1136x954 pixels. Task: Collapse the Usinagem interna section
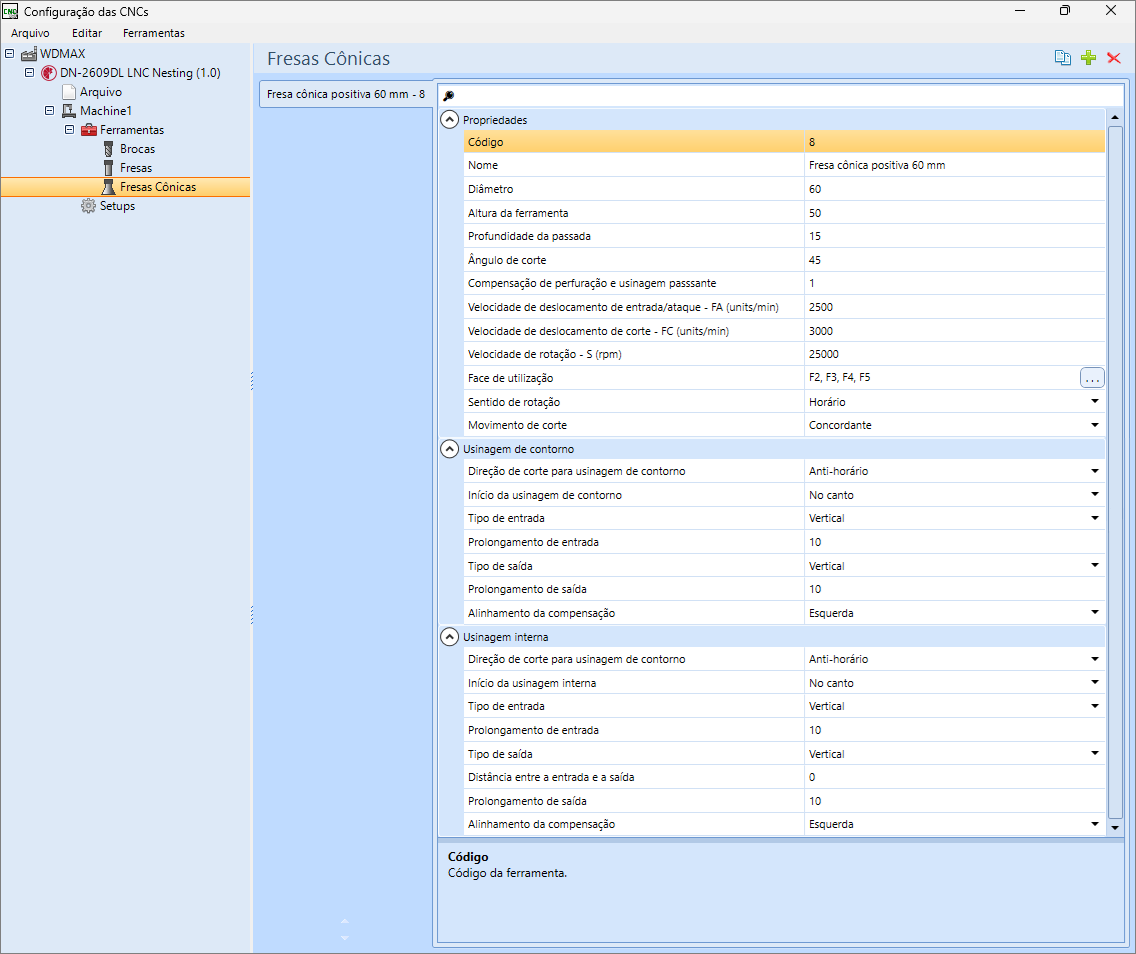coord(450,637)
